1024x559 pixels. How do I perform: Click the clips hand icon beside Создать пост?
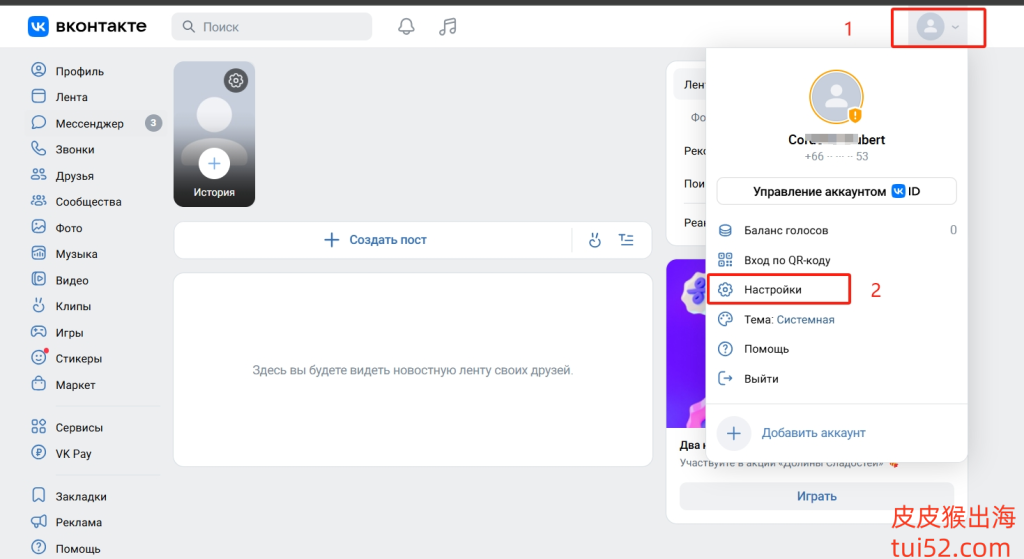(594, 240)
